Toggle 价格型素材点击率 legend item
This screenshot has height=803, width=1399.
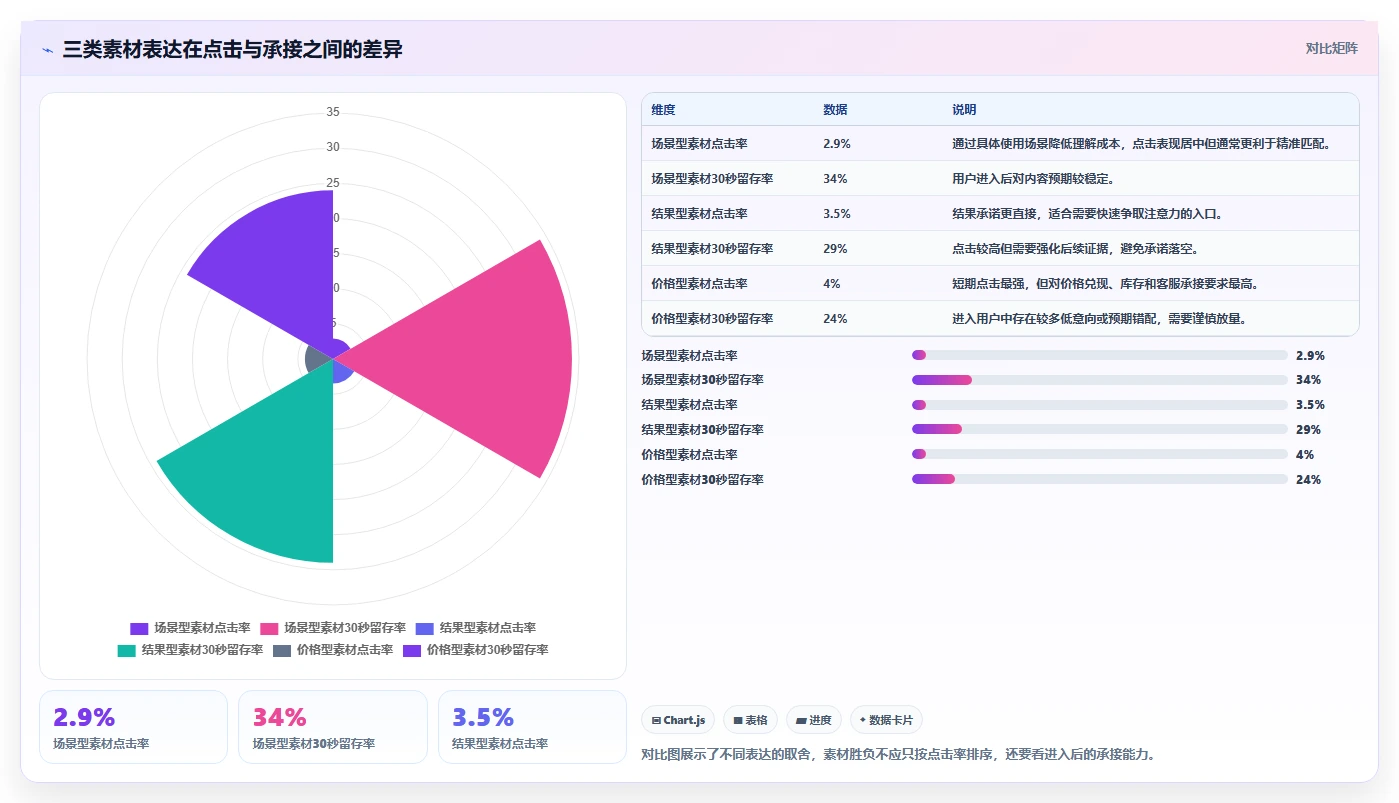(332, 650)
